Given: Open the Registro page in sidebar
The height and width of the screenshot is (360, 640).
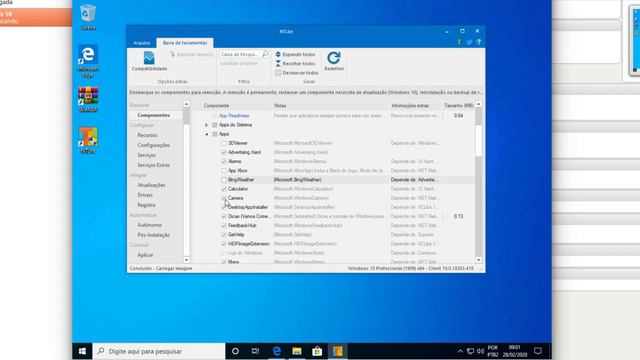Looking at the screenshot, I should pos(147,205).
